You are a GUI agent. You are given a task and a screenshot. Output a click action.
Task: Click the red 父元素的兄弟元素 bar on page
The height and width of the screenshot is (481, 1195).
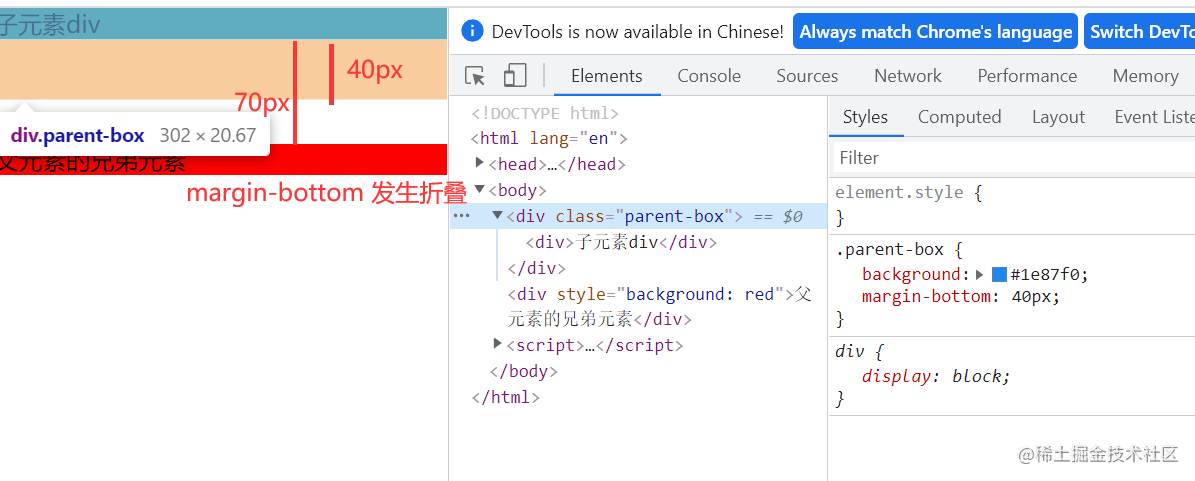pos(223,159)
